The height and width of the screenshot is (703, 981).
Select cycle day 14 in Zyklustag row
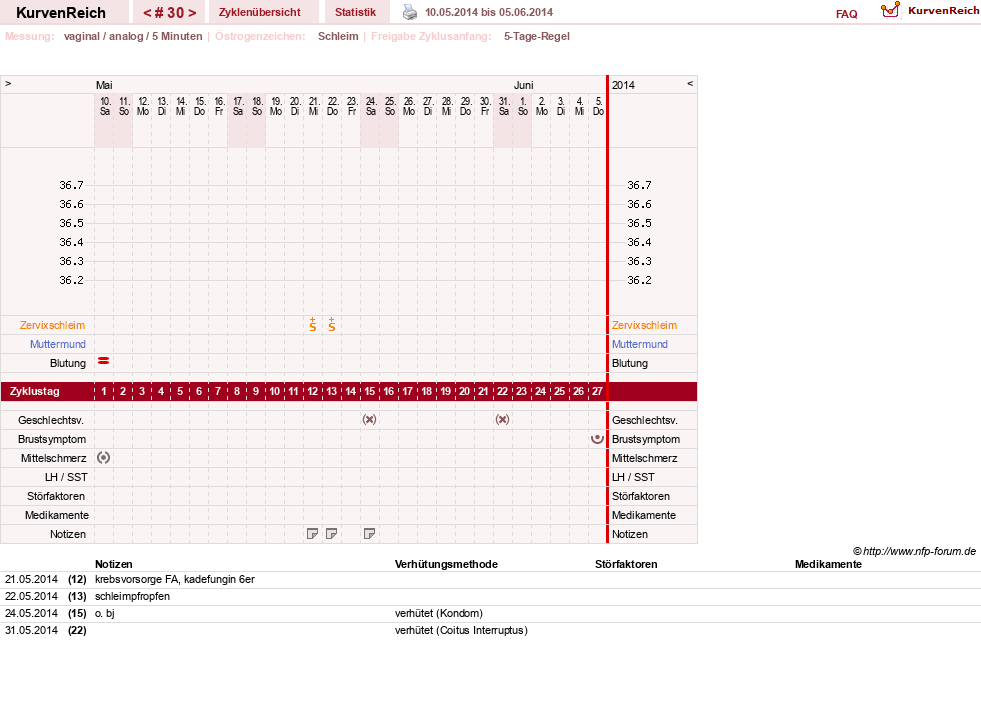(351, 392)
